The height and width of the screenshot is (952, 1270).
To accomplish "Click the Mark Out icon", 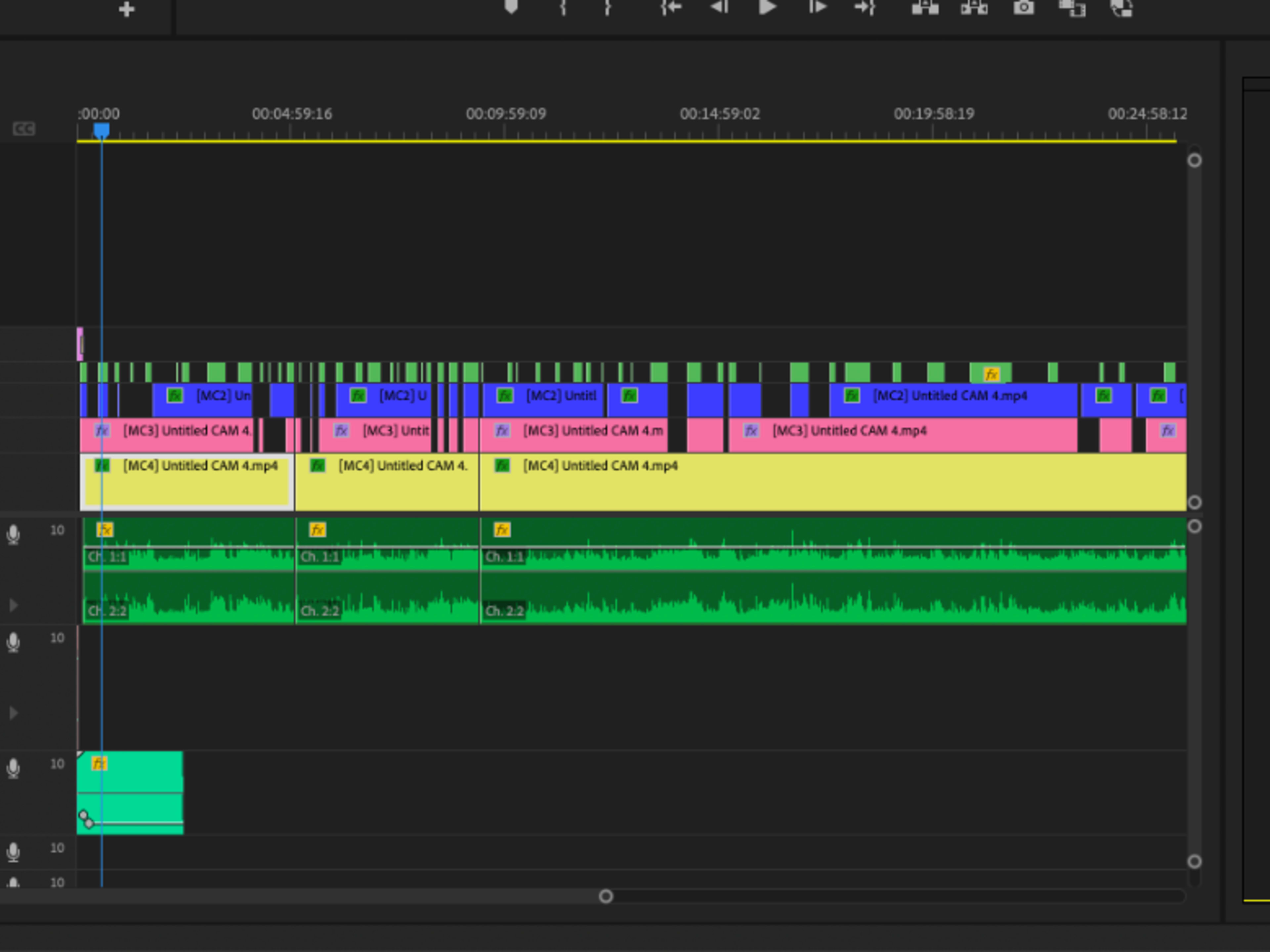I will [x=608, y=8].
